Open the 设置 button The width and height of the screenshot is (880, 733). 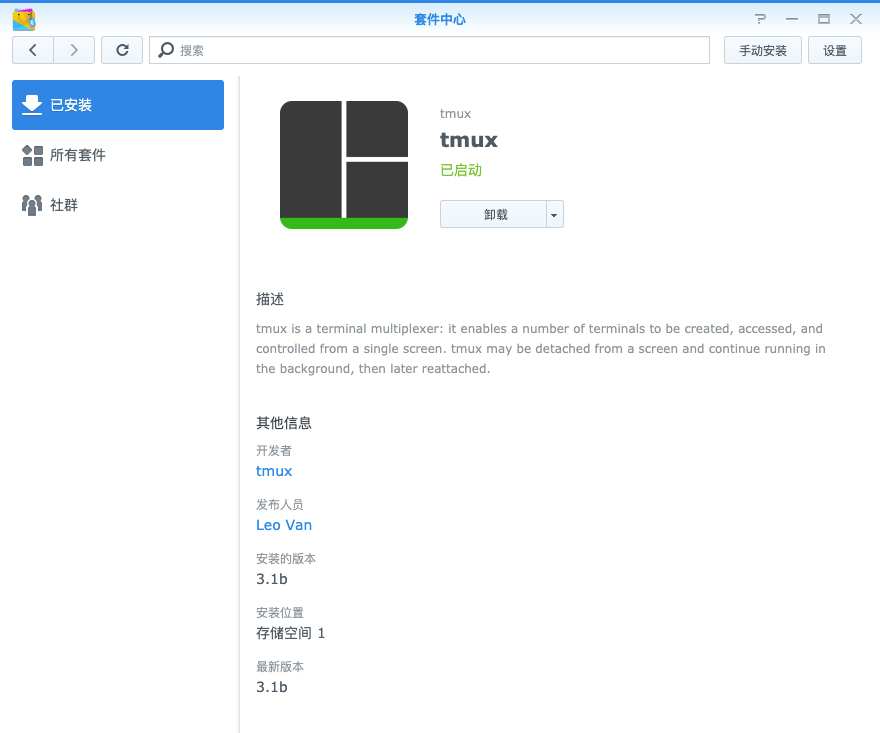click(x=834, y=50)
